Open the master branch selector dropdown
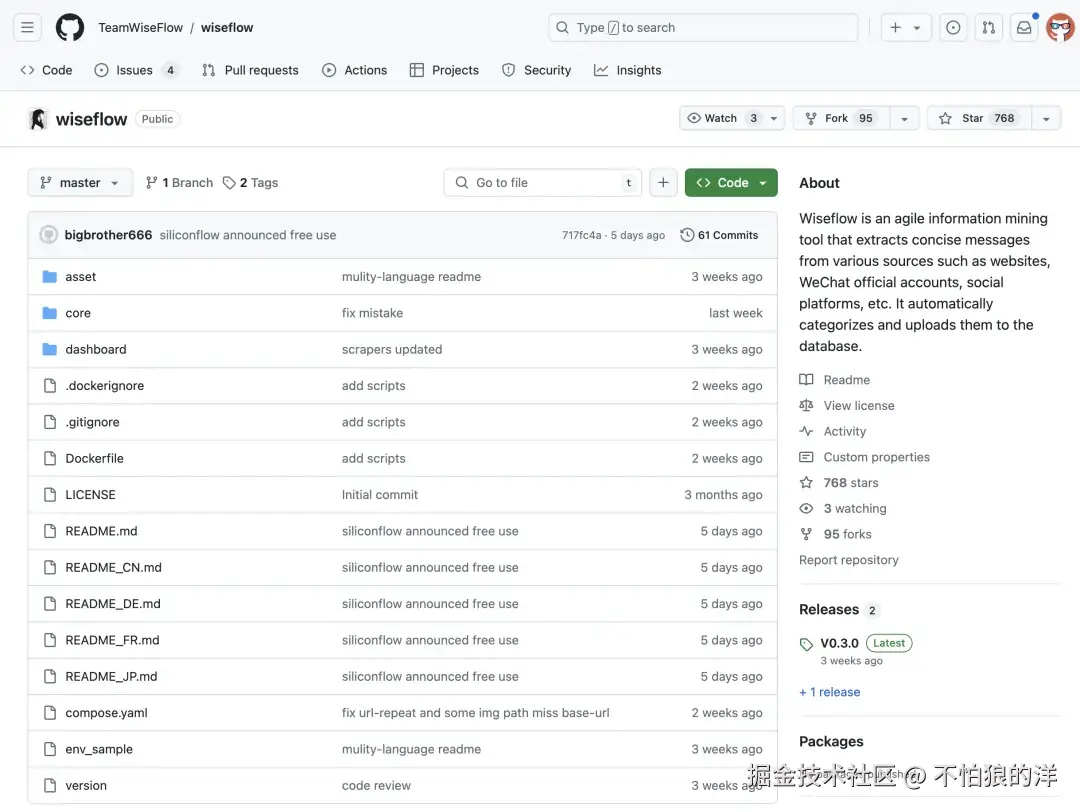Screen dimensions: 1080x812 point(80,183)
